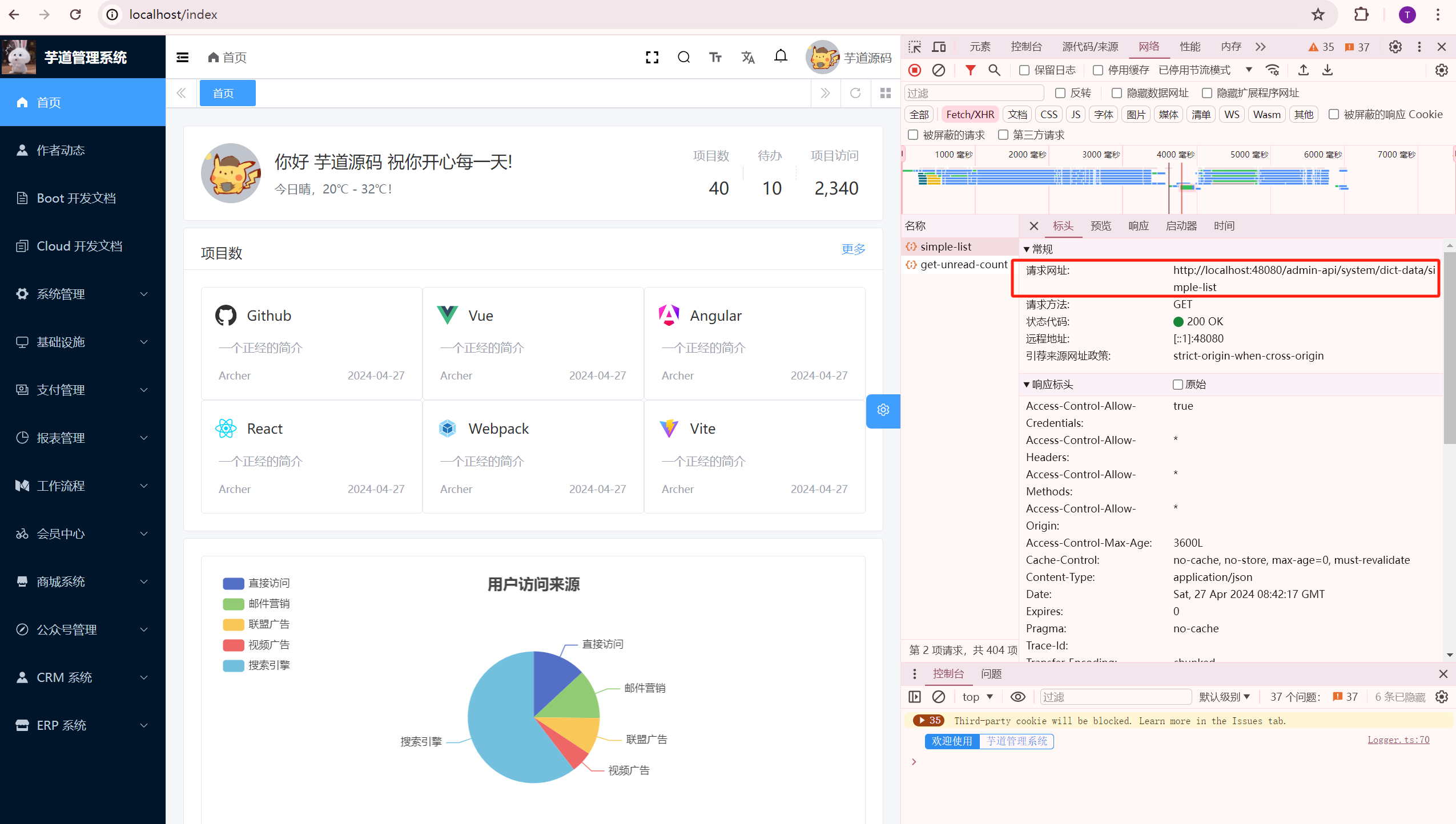The height and width of the screenshot is (824, 1456).
Task: Switch to the 元素 DevTools tab
Action: [980, 47]
